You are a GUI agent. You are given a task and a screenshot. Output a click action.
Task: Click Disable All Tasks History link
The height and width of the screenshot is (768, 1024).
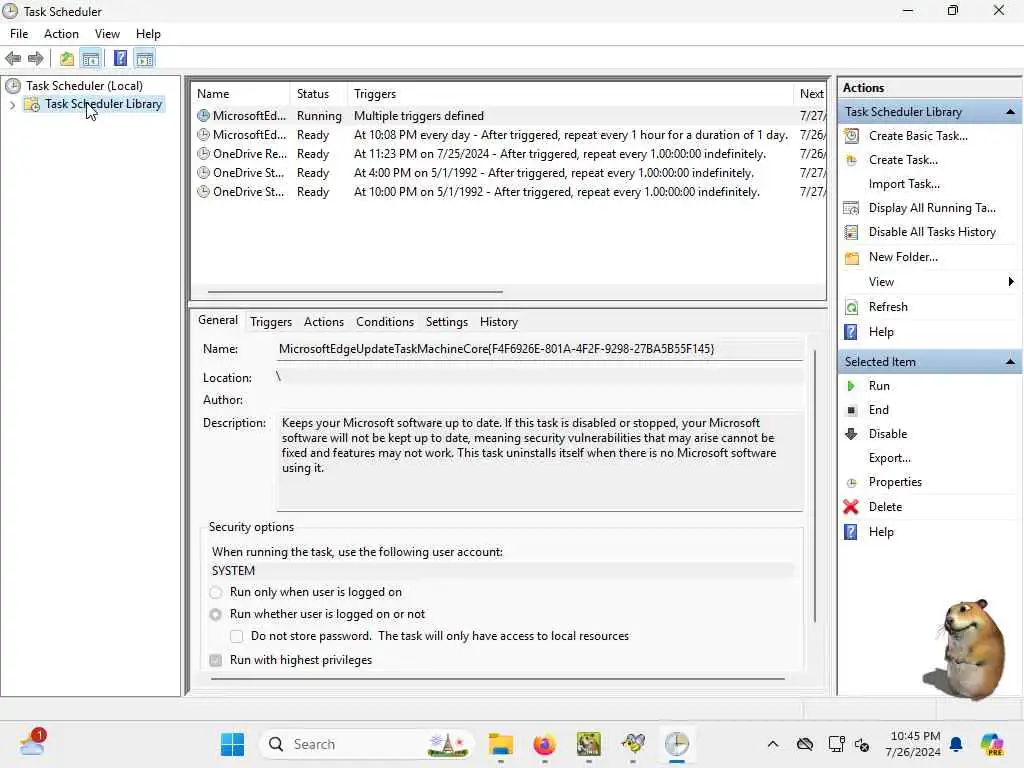coord(932,232)
